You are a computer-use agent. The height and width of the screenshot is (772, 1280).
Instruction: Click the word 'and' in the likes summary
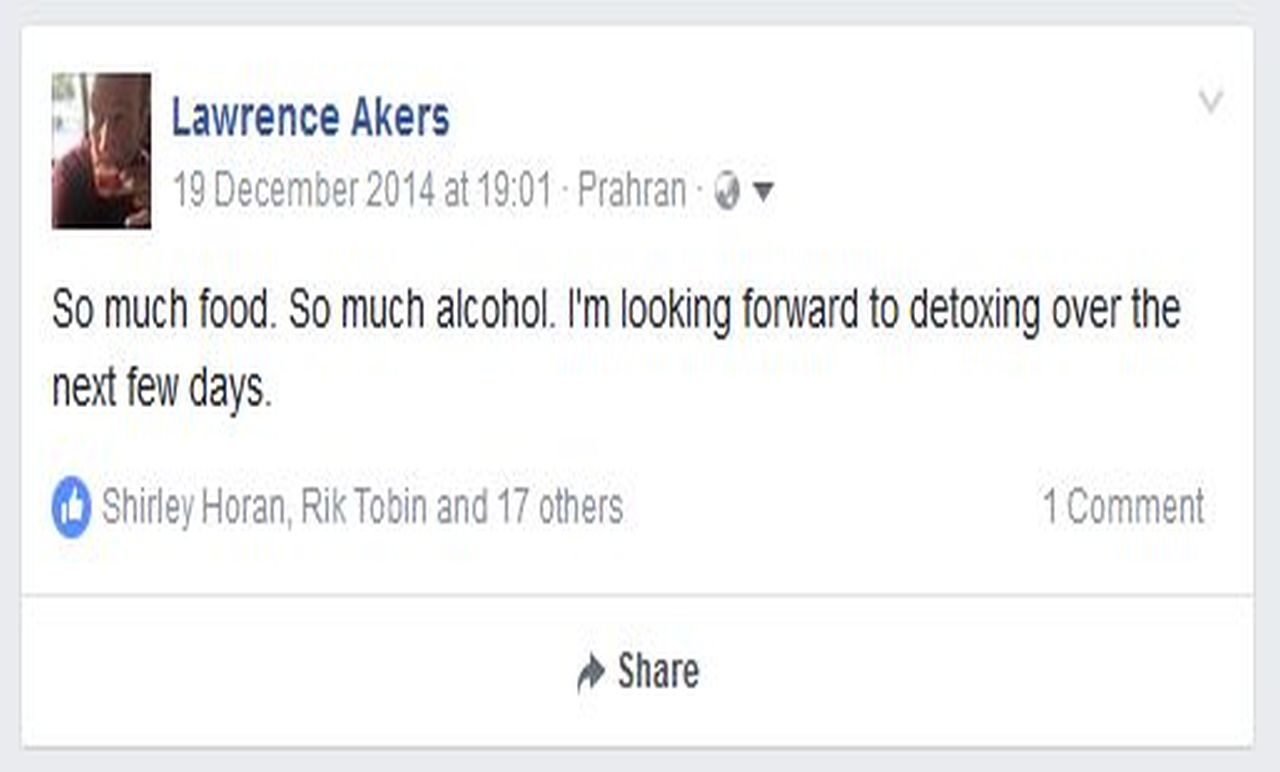[462, 507]
